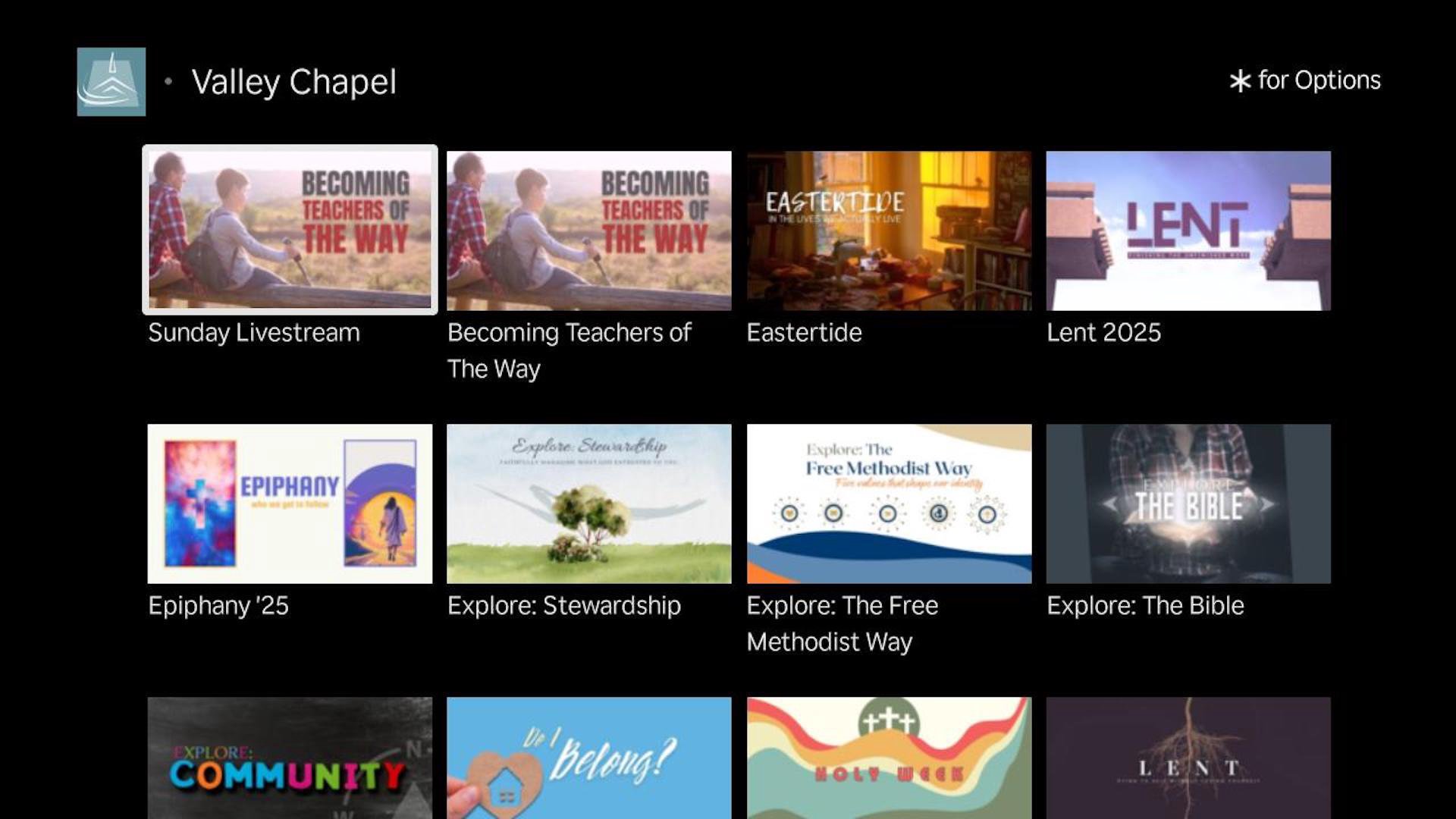
Task: Click the Valley Chapel channel title
Action: coord(294,82)
